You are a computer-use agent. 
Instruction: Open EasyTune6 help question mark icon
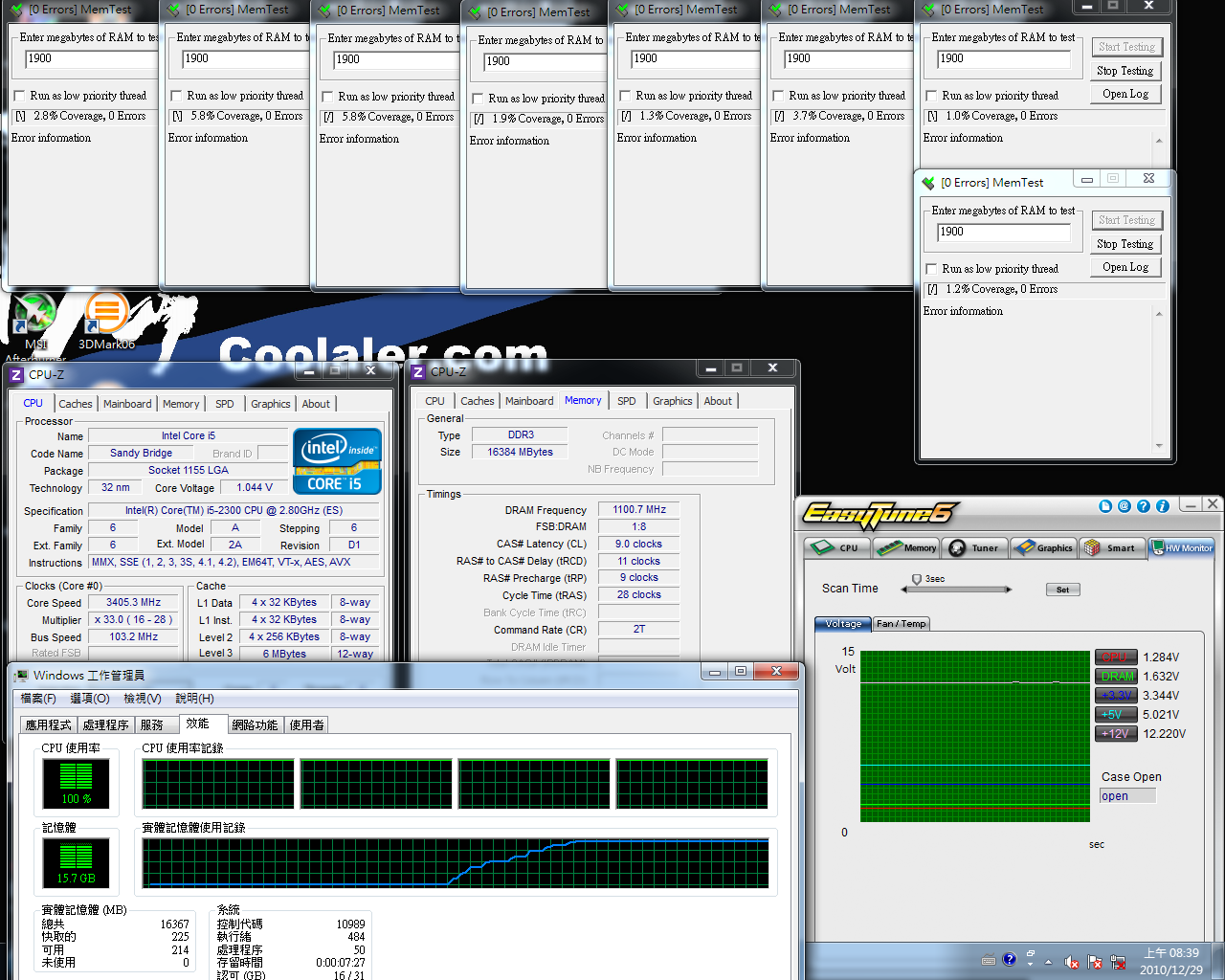[1143, 506]
